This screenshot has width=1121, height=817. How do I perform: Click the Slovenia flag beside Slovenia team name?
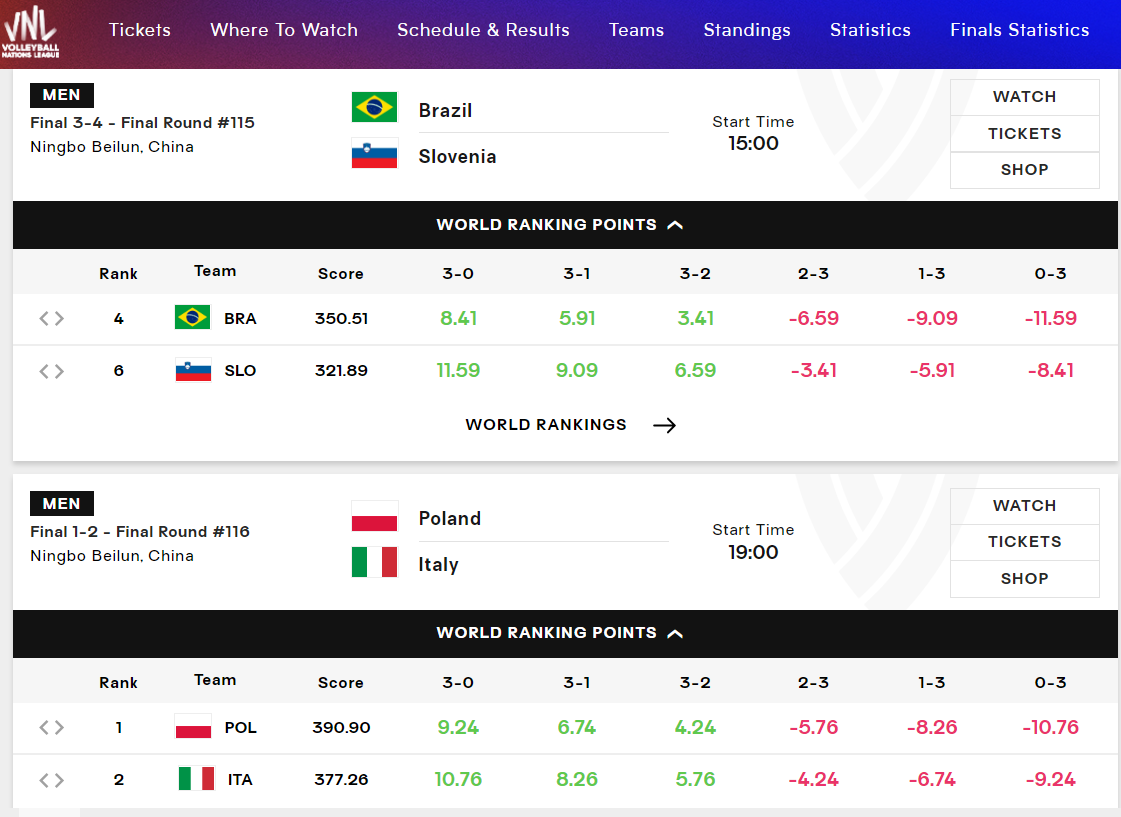pos(374,154)
